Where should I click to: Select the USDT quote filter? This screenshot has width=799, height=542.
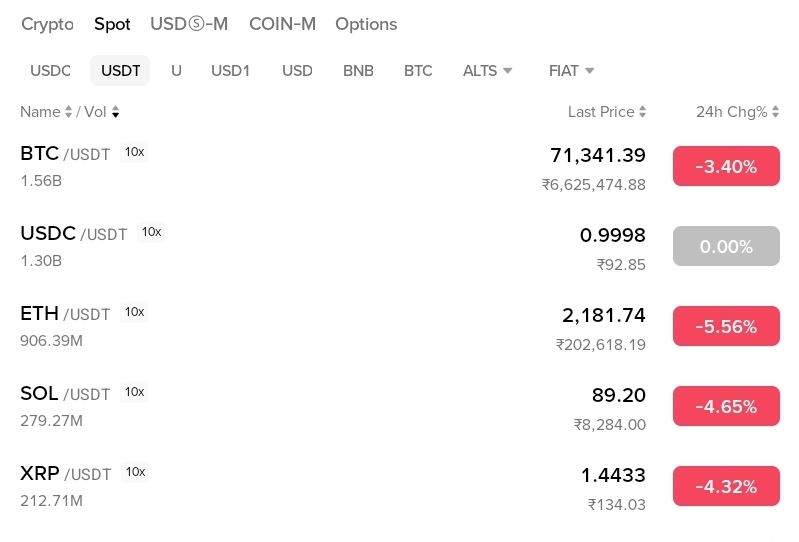(120, 71)
